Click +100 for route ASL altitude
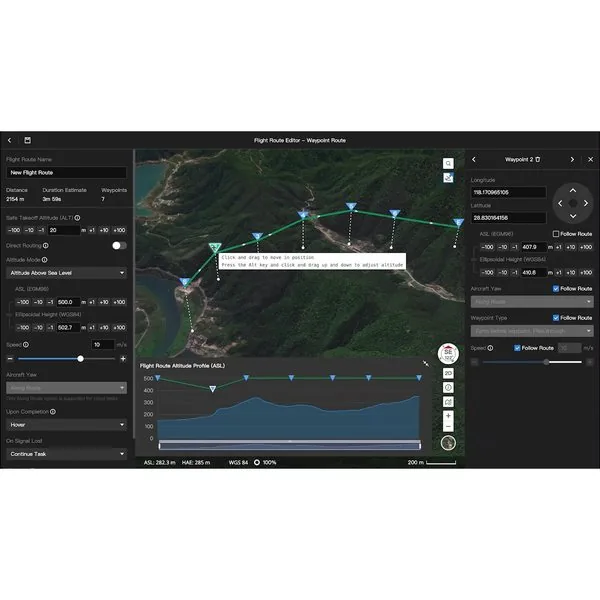This screenshot has height=600, width=600. click(x=119, y=302)
